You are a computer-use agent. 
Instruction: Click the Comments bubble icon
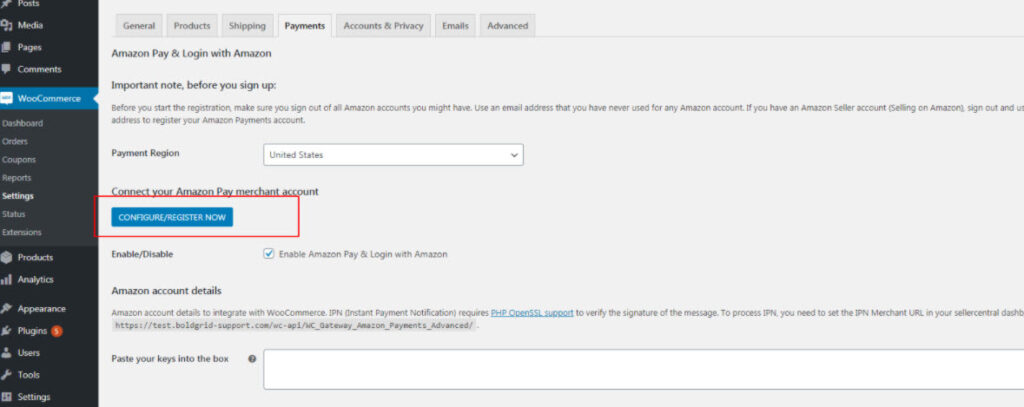point(7,69)
